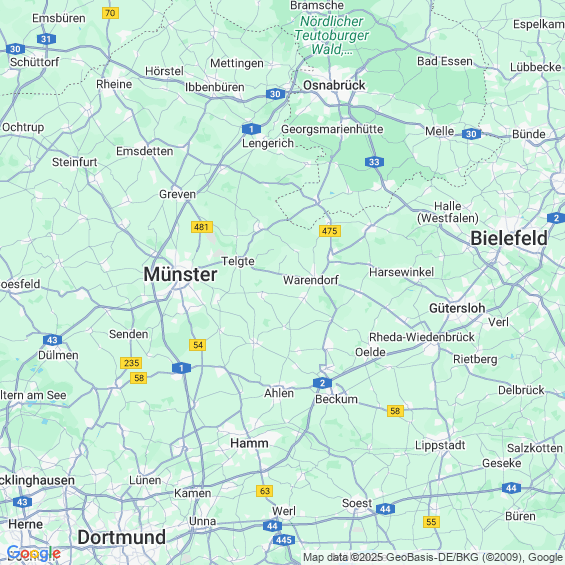The image size is (565, 565).
Task: Click the A33 highway shield
Action: (x=374, y=162)
